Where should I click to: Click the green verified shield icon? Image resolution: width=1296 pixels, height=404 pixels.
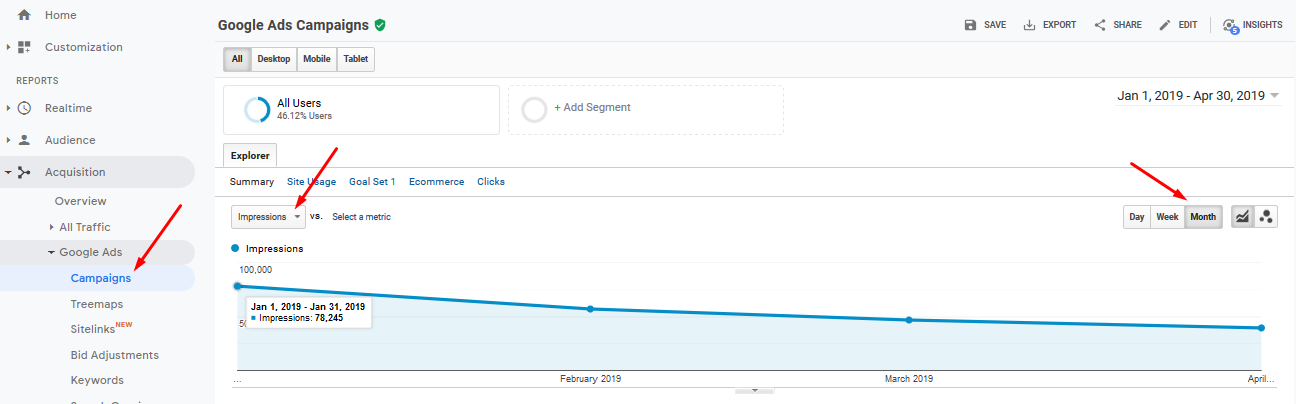click(x=380, y=24)
